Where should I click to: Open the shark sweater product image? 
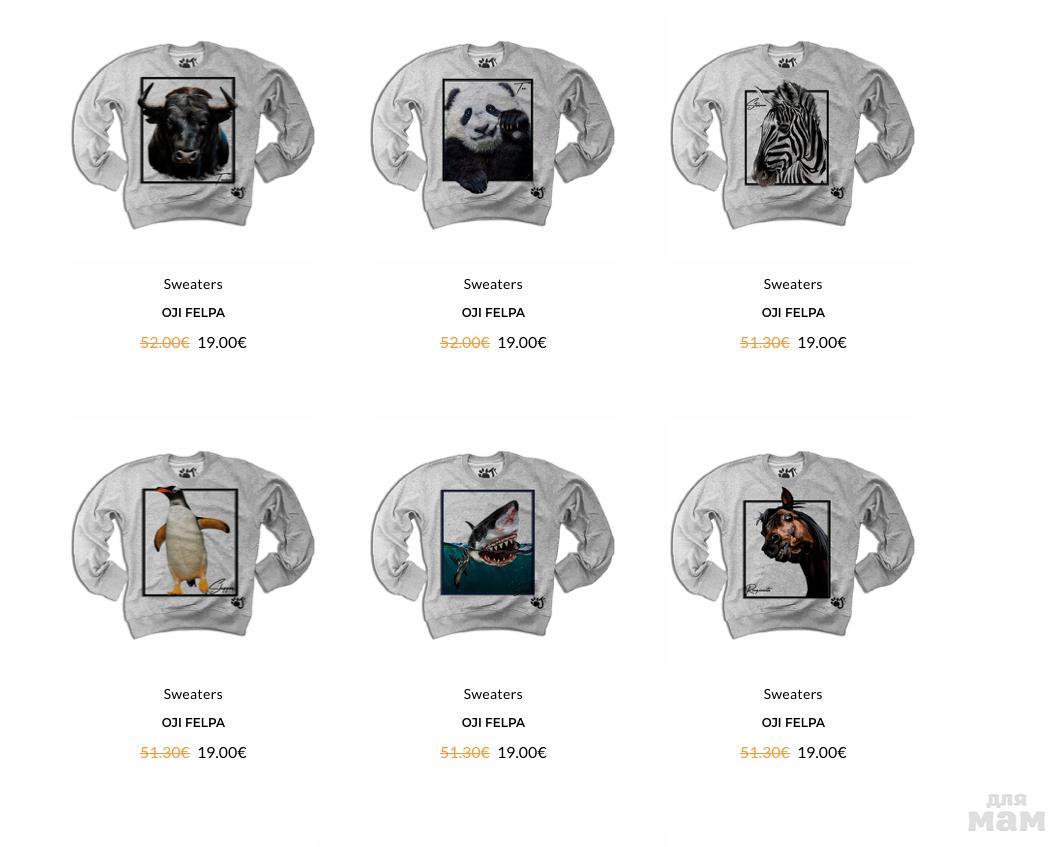tap(493, 545)
